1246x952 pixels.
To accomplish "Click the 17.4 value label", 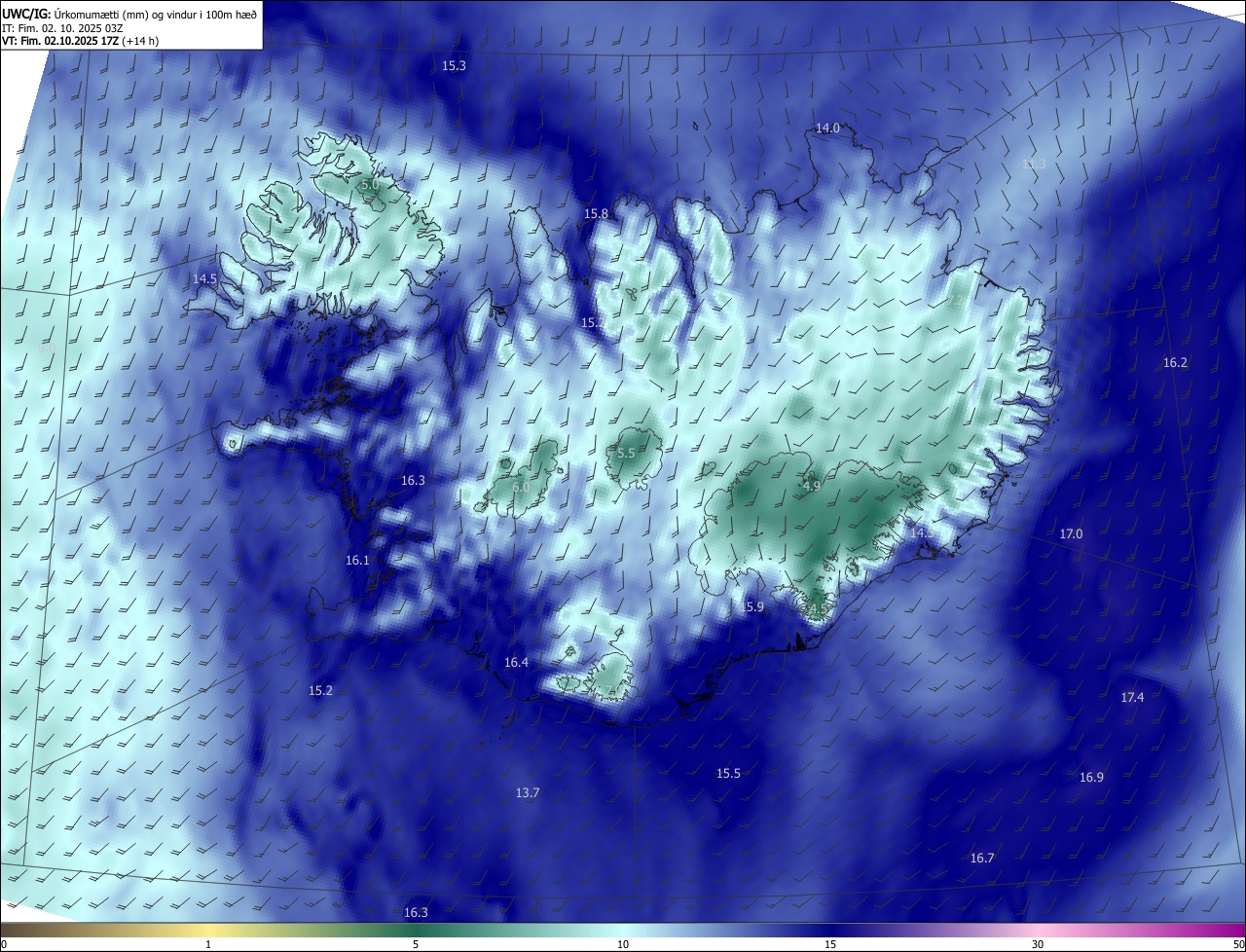I will point(1132,698).
